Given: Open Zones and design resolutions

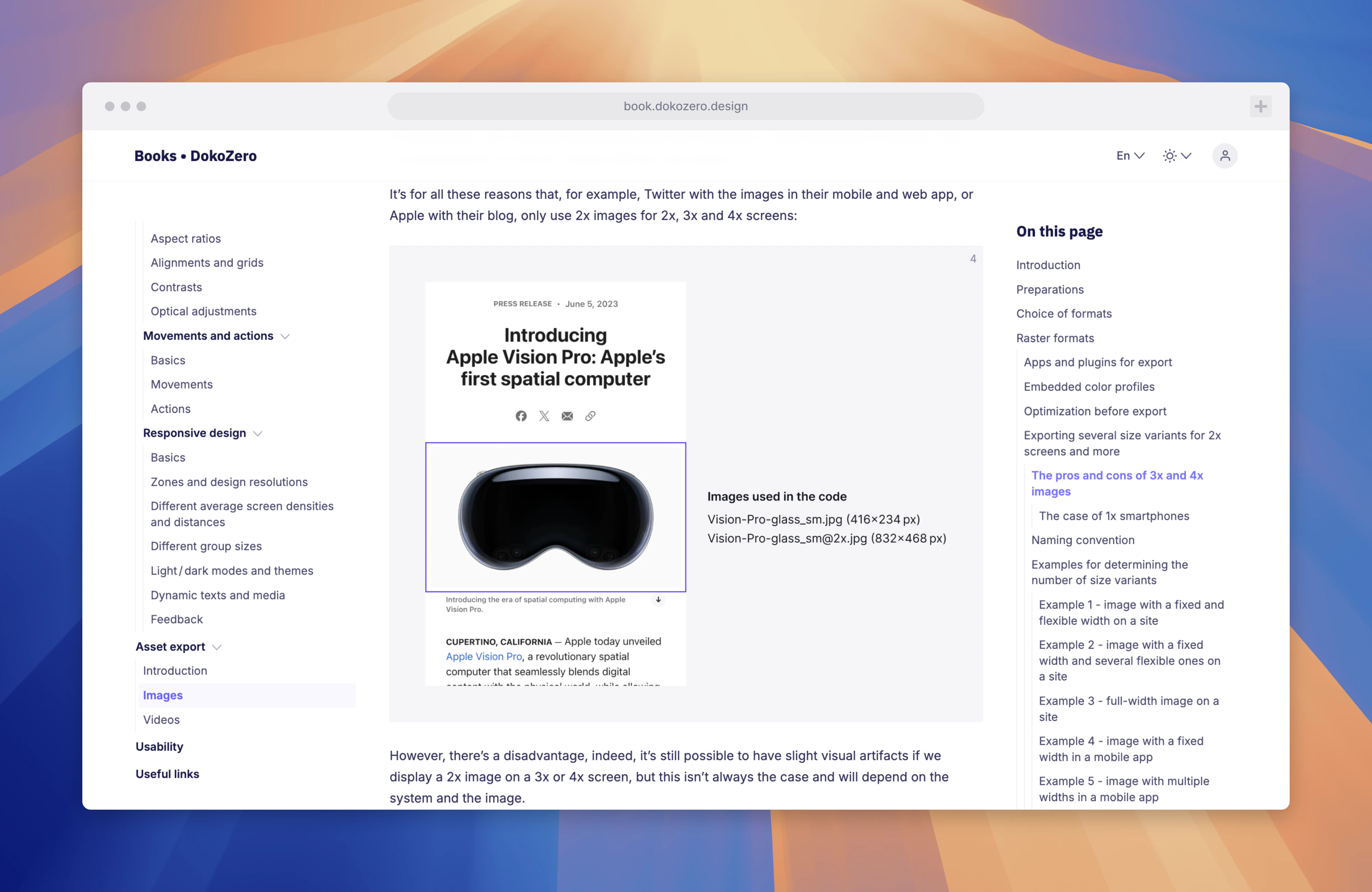Looking at the screenshot, I should (x=229, y=481).
